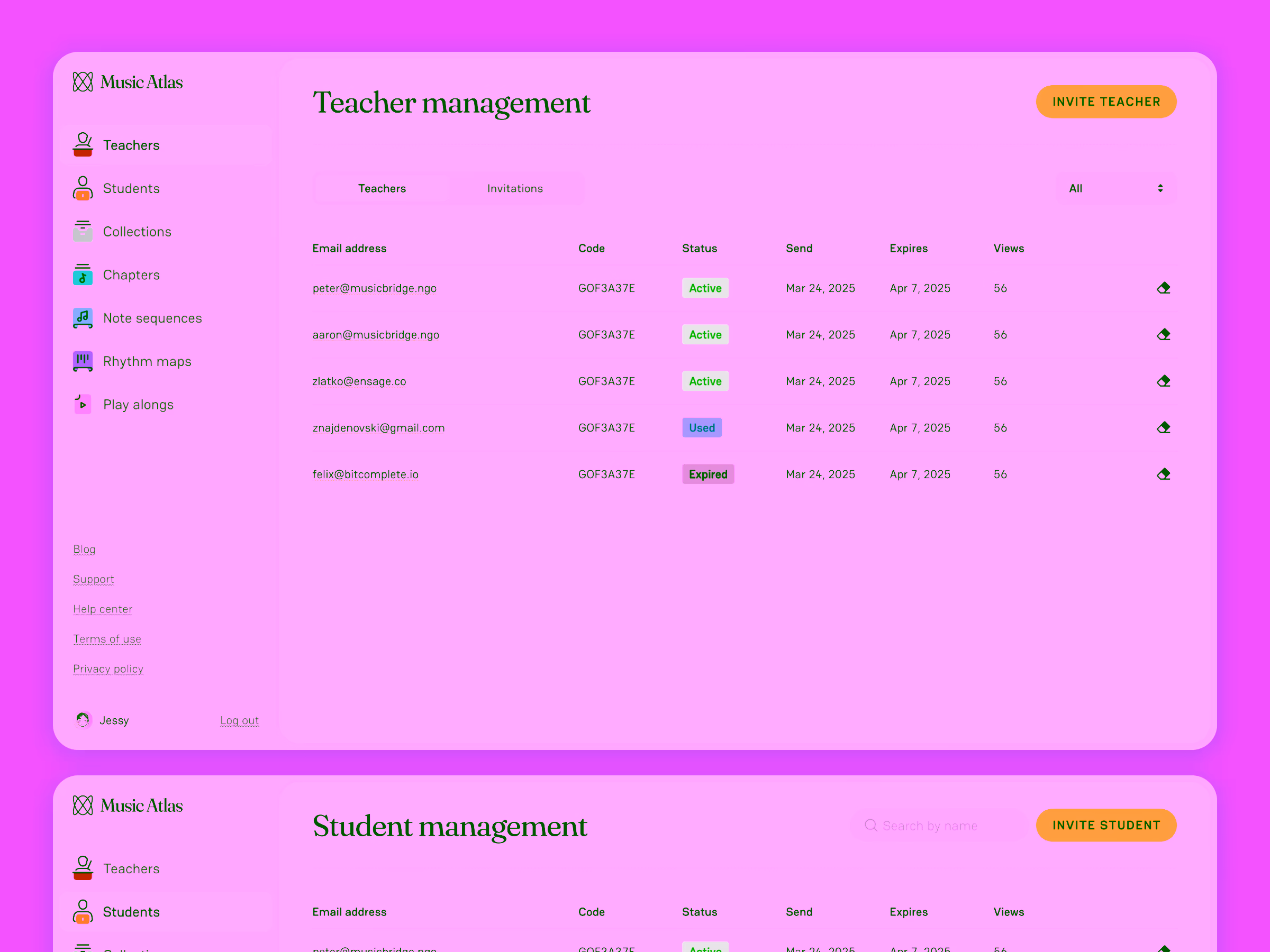Click Jessy's avatar picture
Viewport: 1270px width, 952px height.
83,720
